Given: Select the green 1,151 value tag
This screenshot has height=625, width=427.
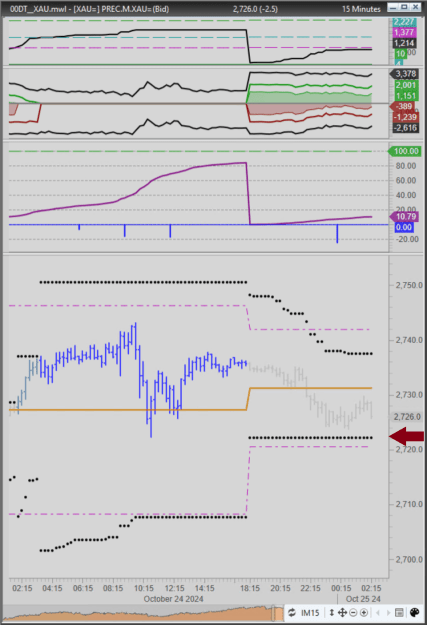Looking at the screenshot, I should [x=405, y=96].
